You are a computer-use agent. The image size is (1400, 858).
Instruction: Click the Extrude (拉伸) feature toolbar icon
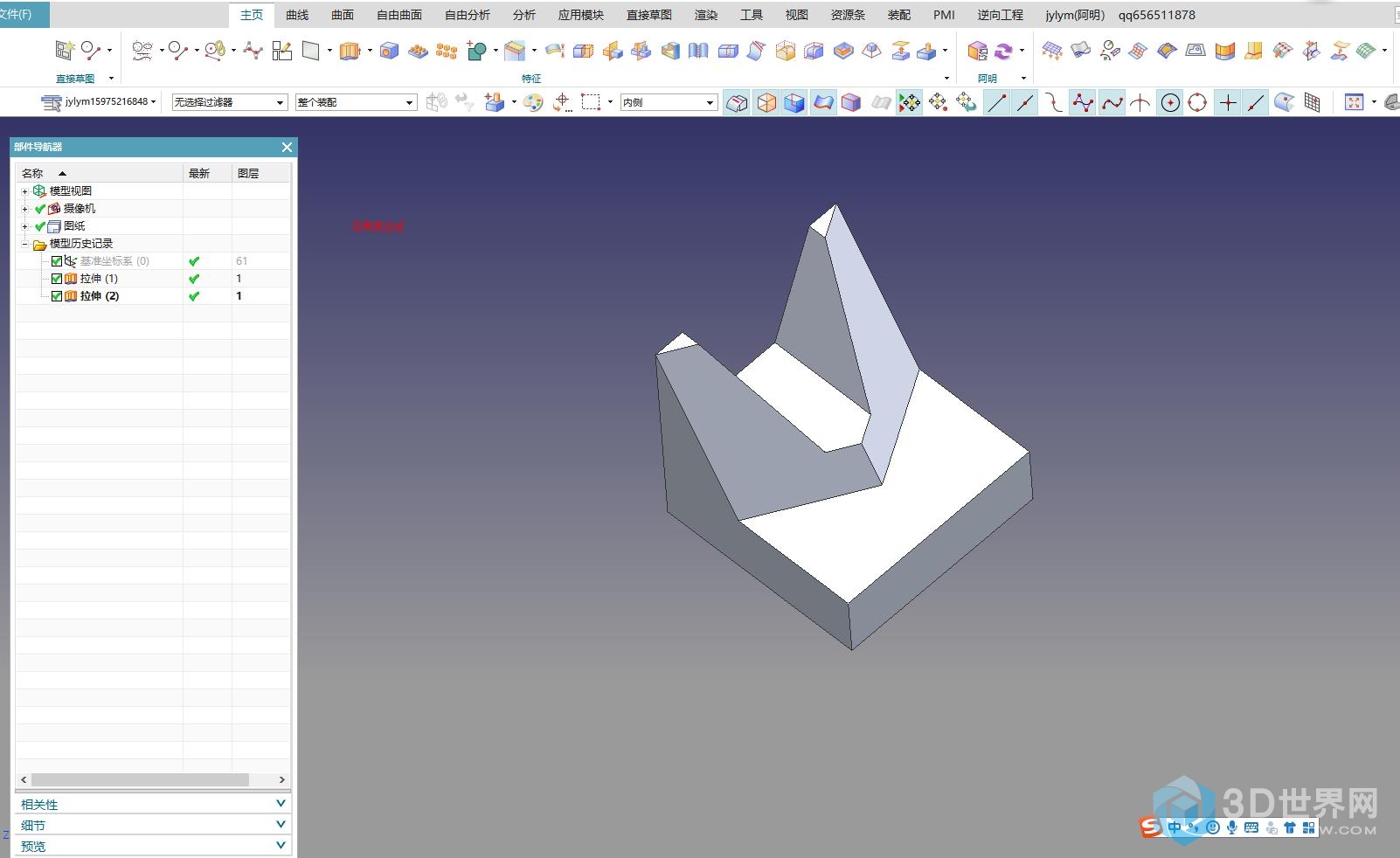click(350, 51)
